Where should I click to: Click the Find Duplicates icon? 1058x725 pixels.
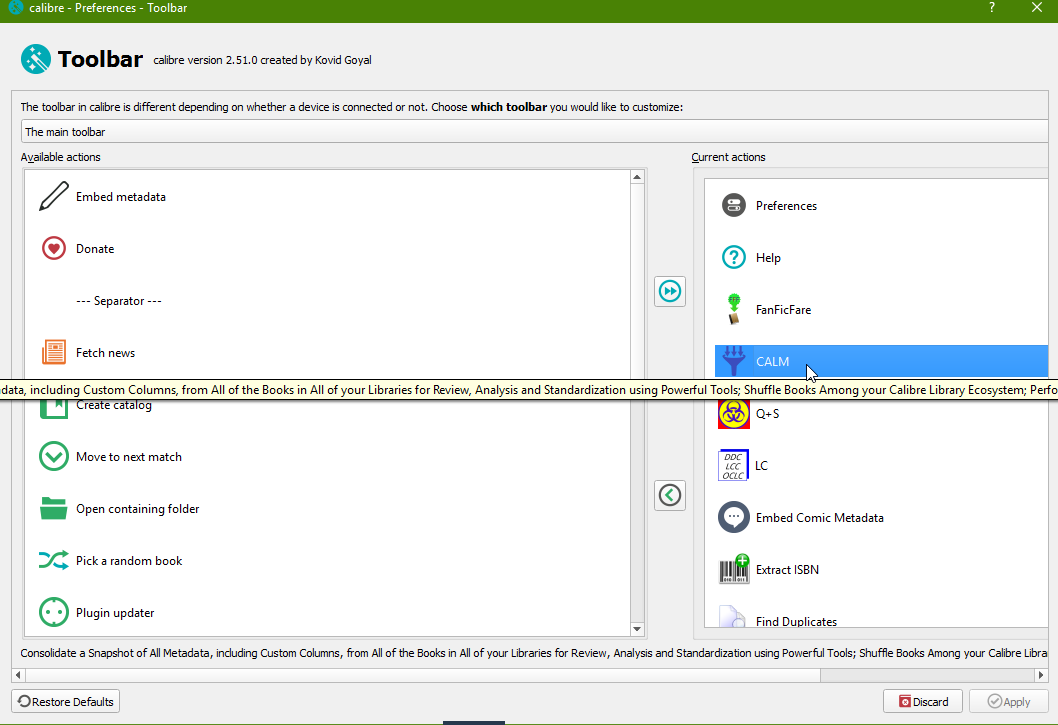[733, 616]
